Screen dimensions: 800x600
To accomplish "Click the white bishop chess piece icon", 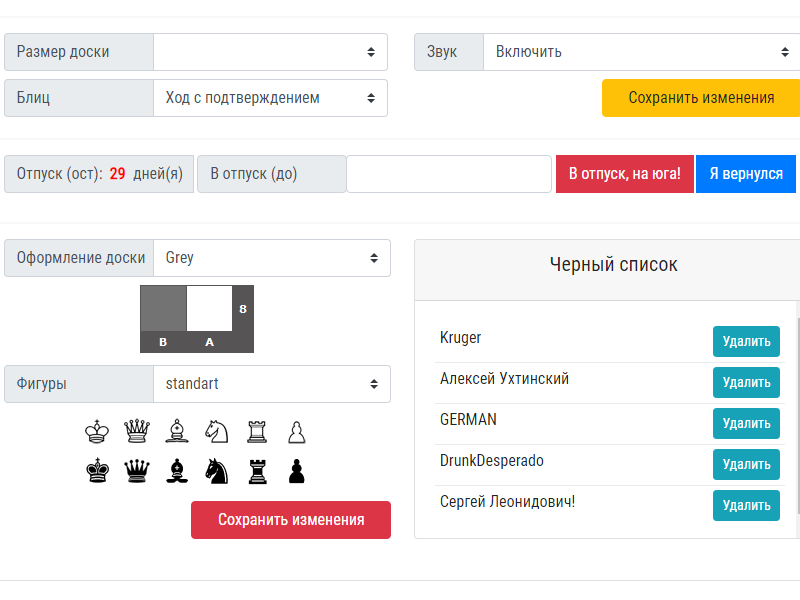I will tap(176, 432).
